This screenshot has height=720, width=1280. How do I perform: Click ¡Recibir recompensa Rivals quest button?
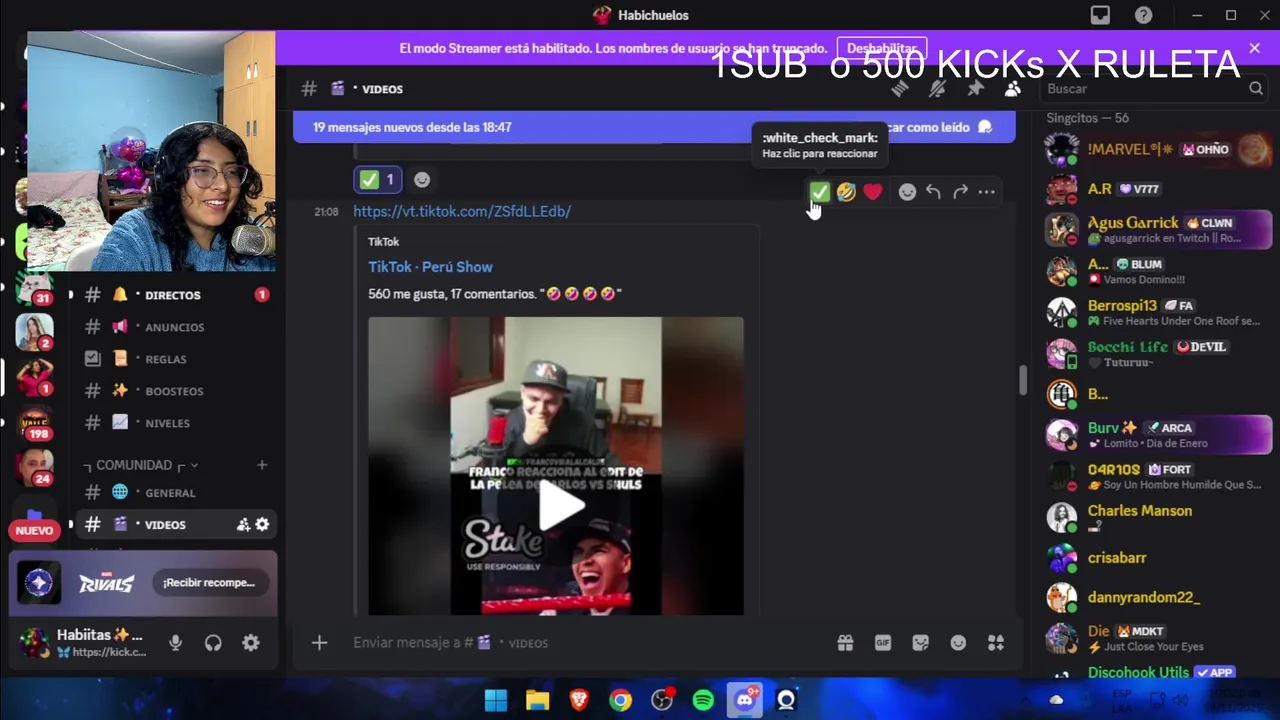209,583
